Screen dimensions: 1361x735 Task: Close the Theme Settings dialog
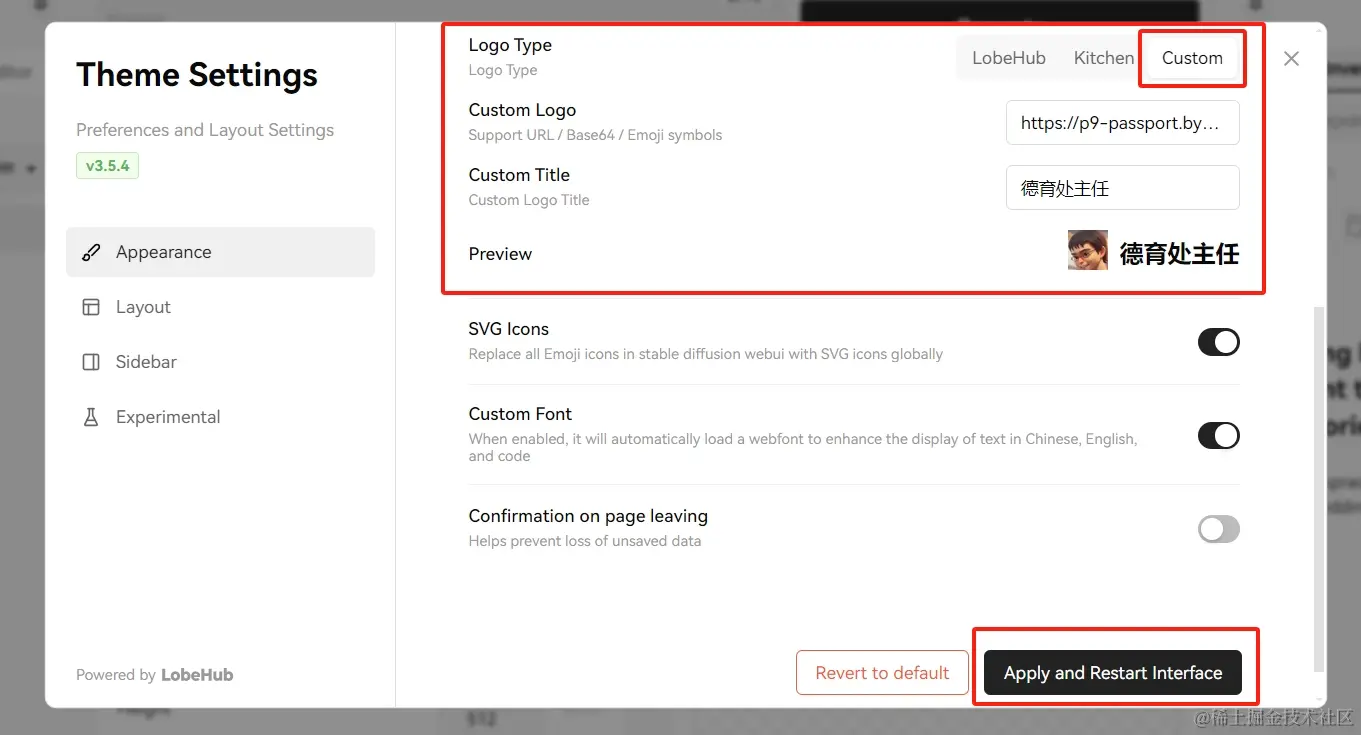(1291, 59)
